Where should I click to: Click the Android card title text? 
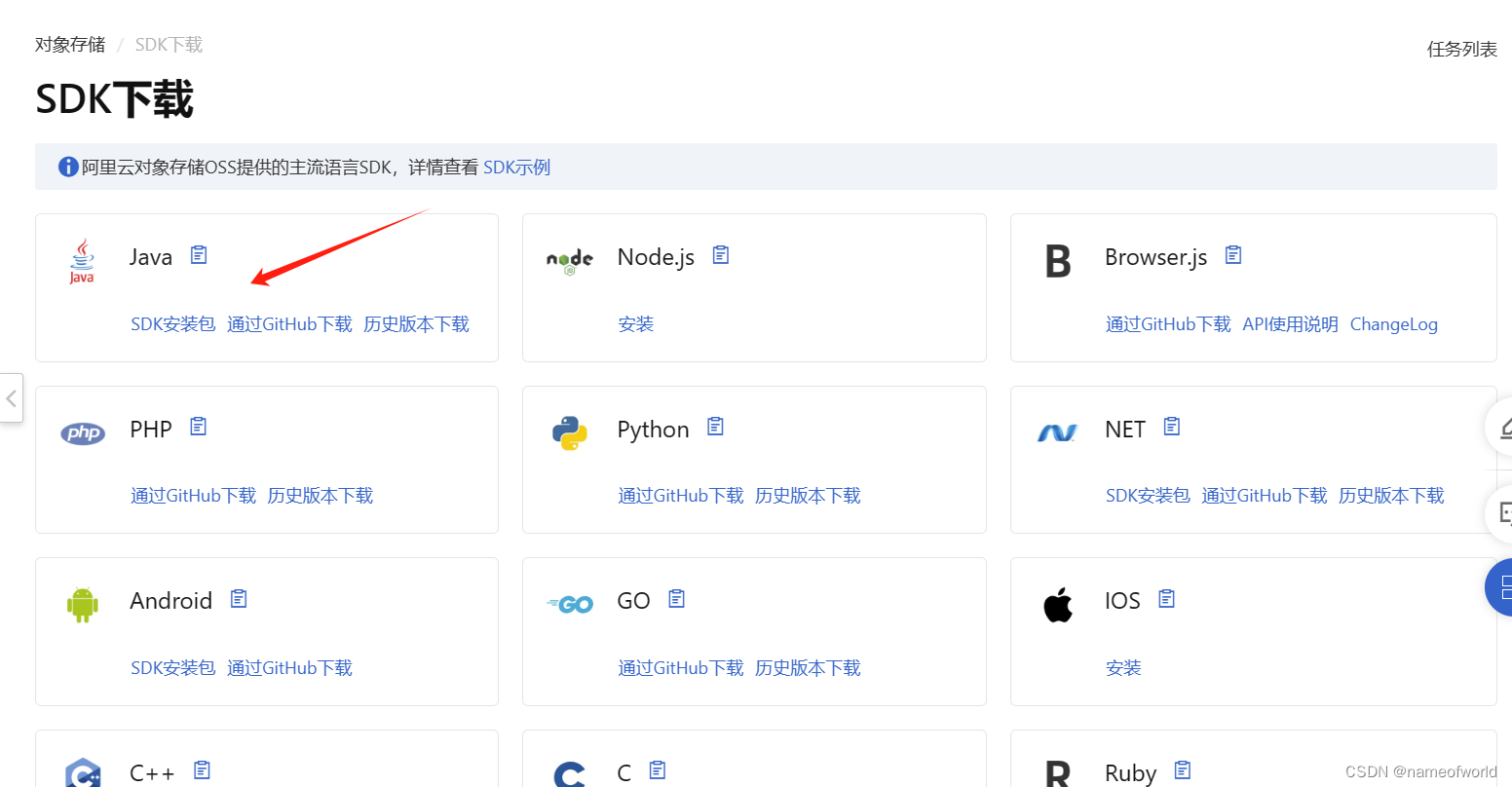pyautogui.click(x=171, y=601)
